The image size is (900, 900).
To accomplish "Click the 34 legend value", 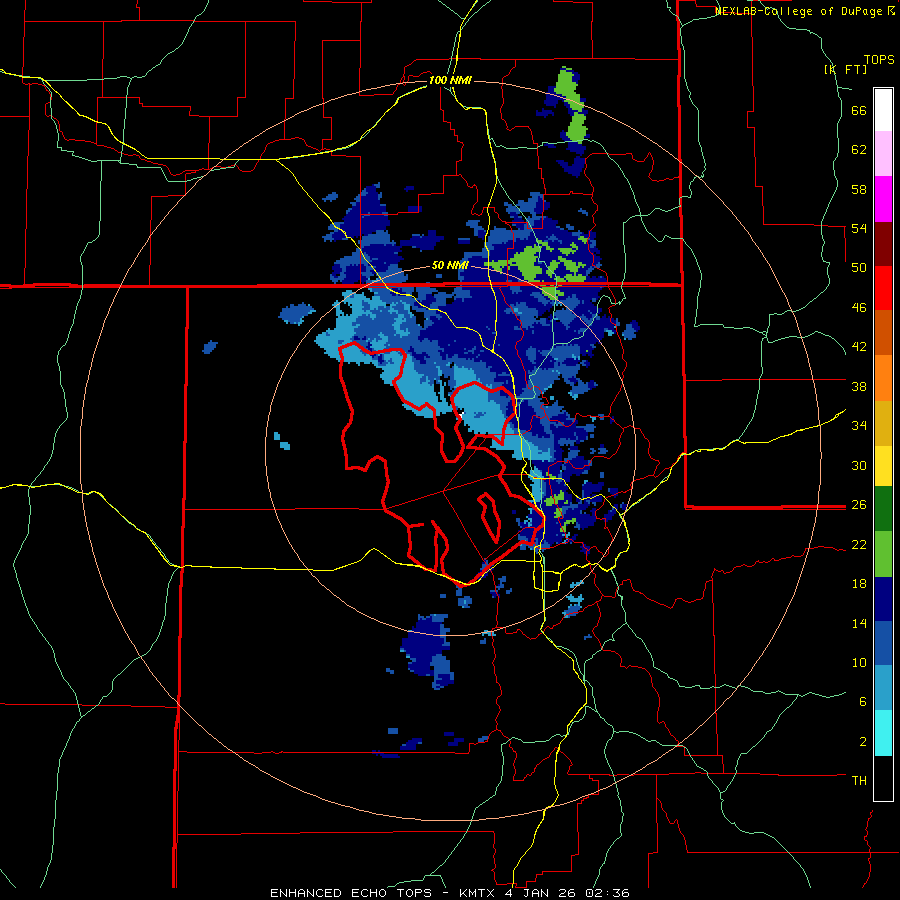I will click(x=859, y=425).
